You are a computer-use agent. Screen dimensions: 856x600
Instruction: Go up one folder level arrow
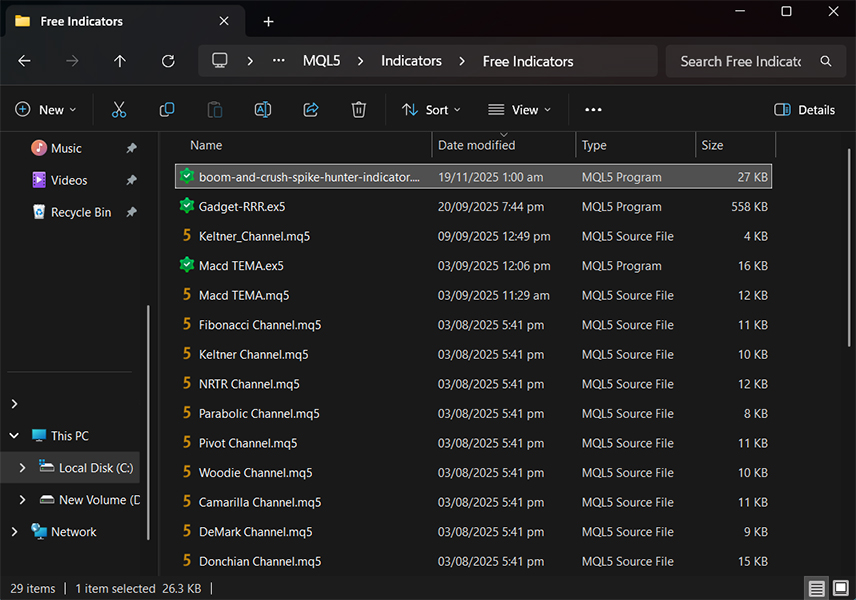tap(120, 61)
